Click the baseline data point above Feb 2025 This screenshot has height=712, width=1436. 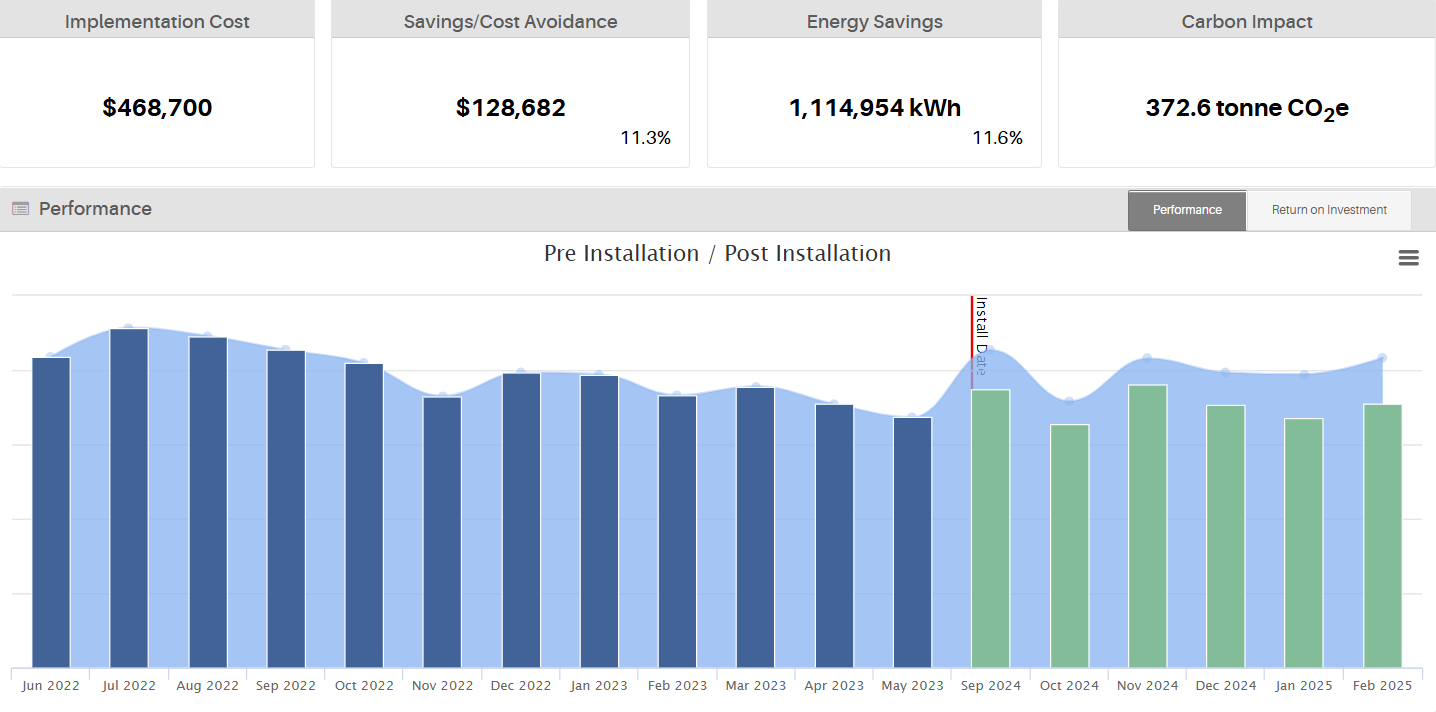1382,357
